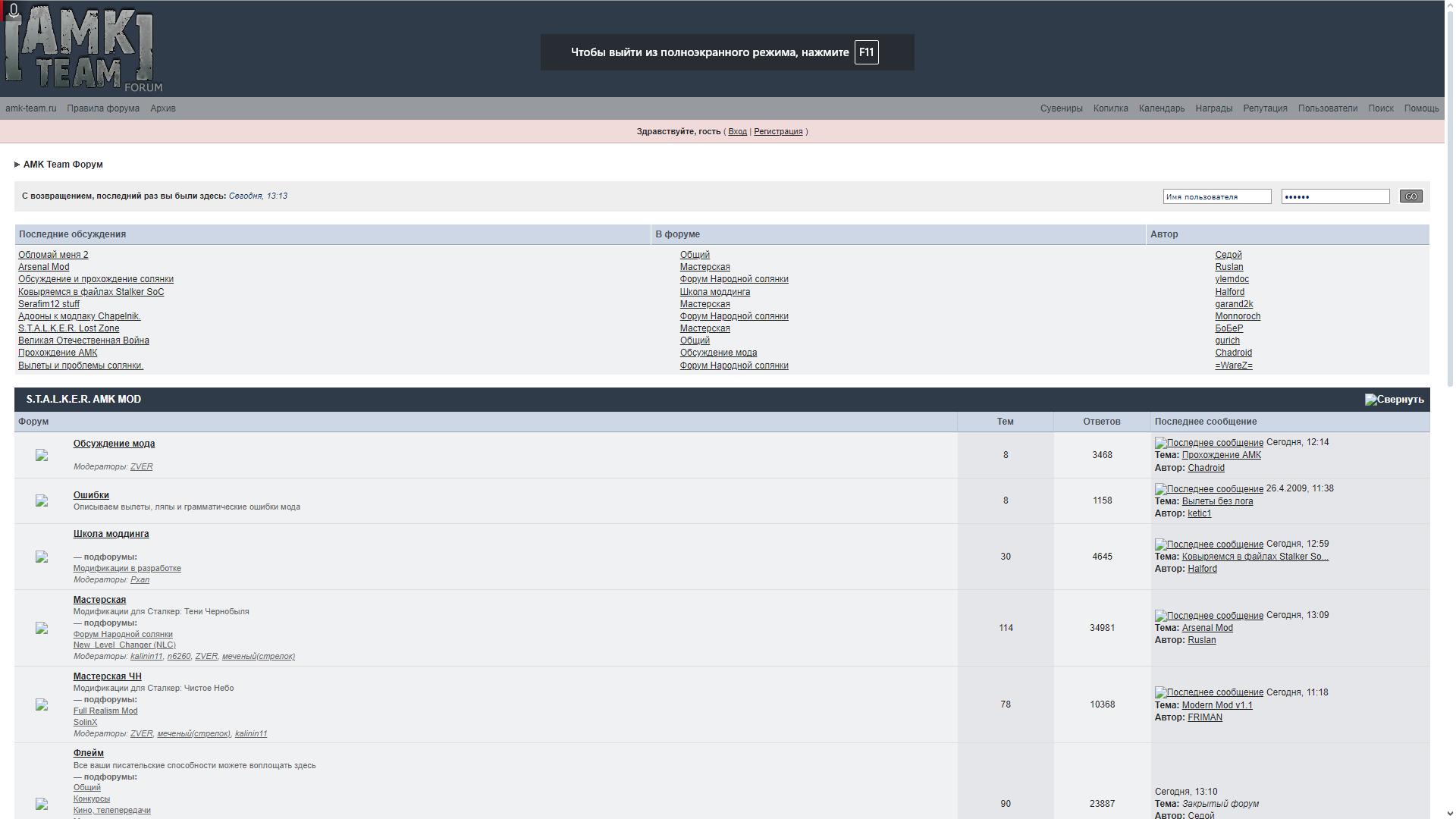
Task: Open the Мастерская forum title
Action: click(99, 600)
